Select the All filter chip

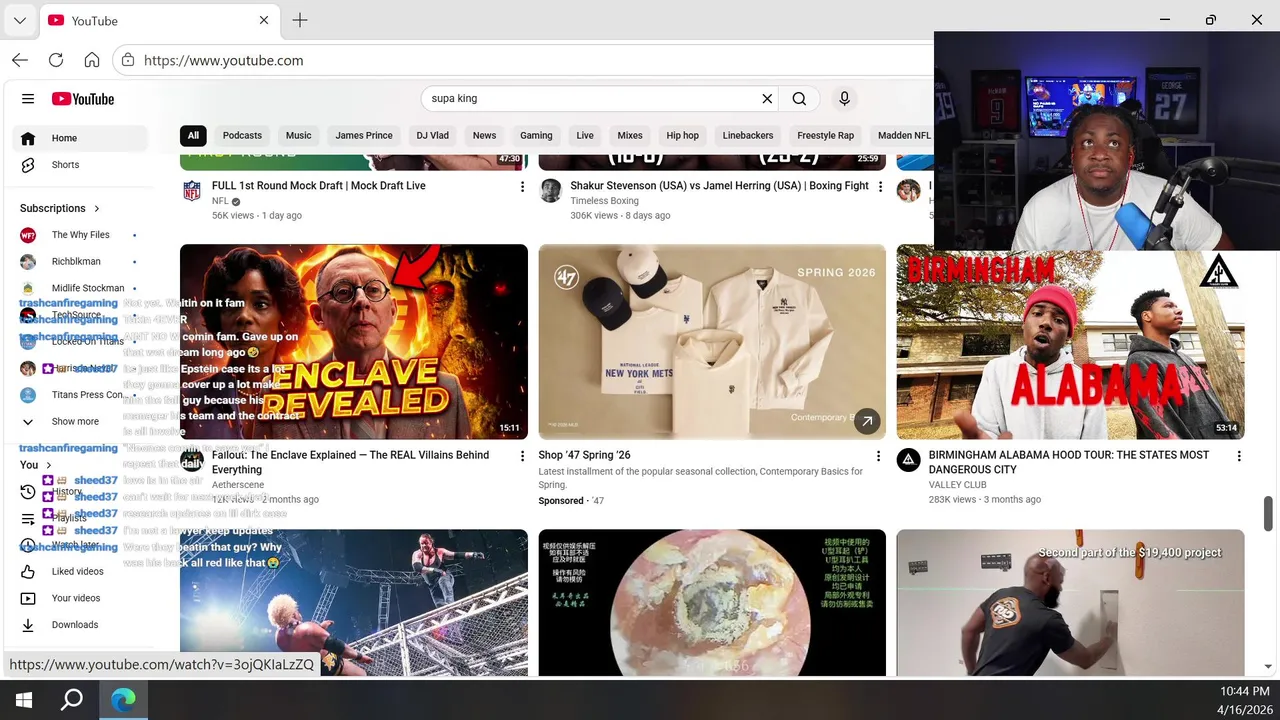coord(193,135)
